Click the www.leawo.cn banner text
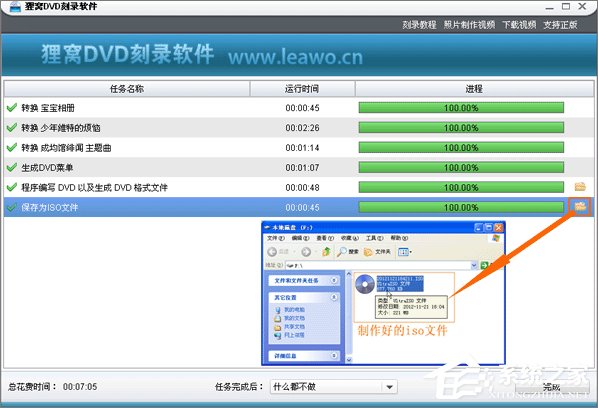 click(295, 57)
